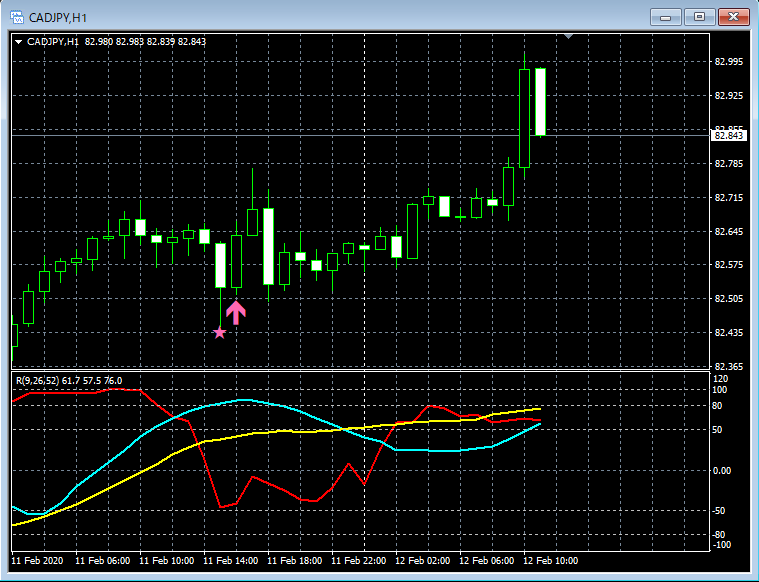The height and width of the screenshot is (582, 759).
Task: Click the indicator scale value 120
Action: pos(720,379)
